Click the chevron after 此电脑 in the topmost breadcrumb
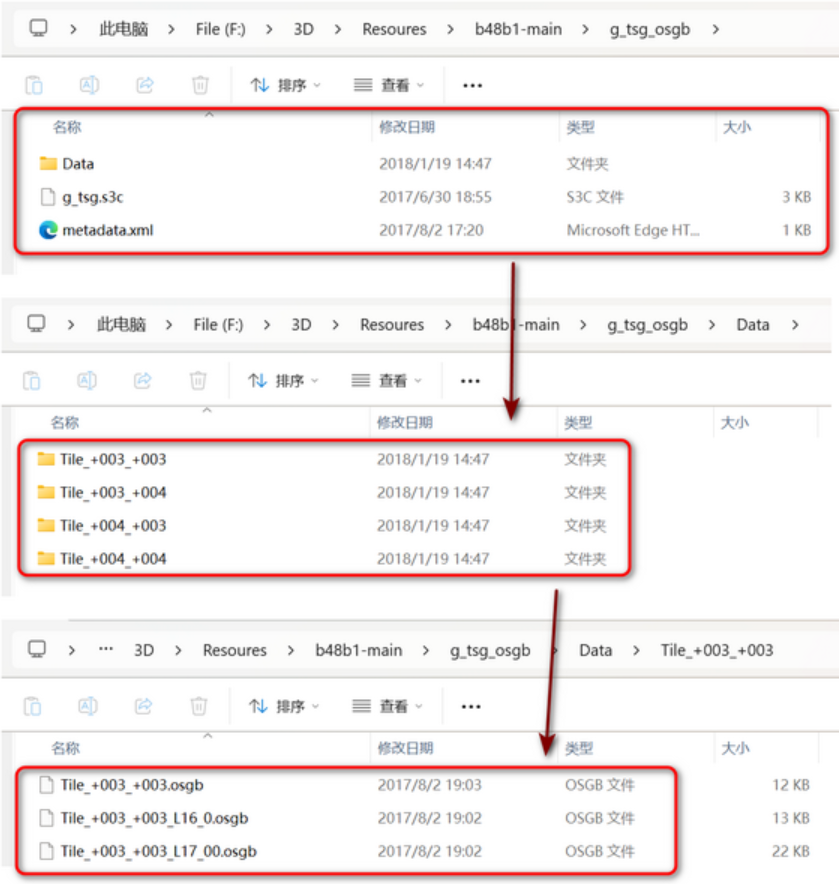 (x=171, y=29)
